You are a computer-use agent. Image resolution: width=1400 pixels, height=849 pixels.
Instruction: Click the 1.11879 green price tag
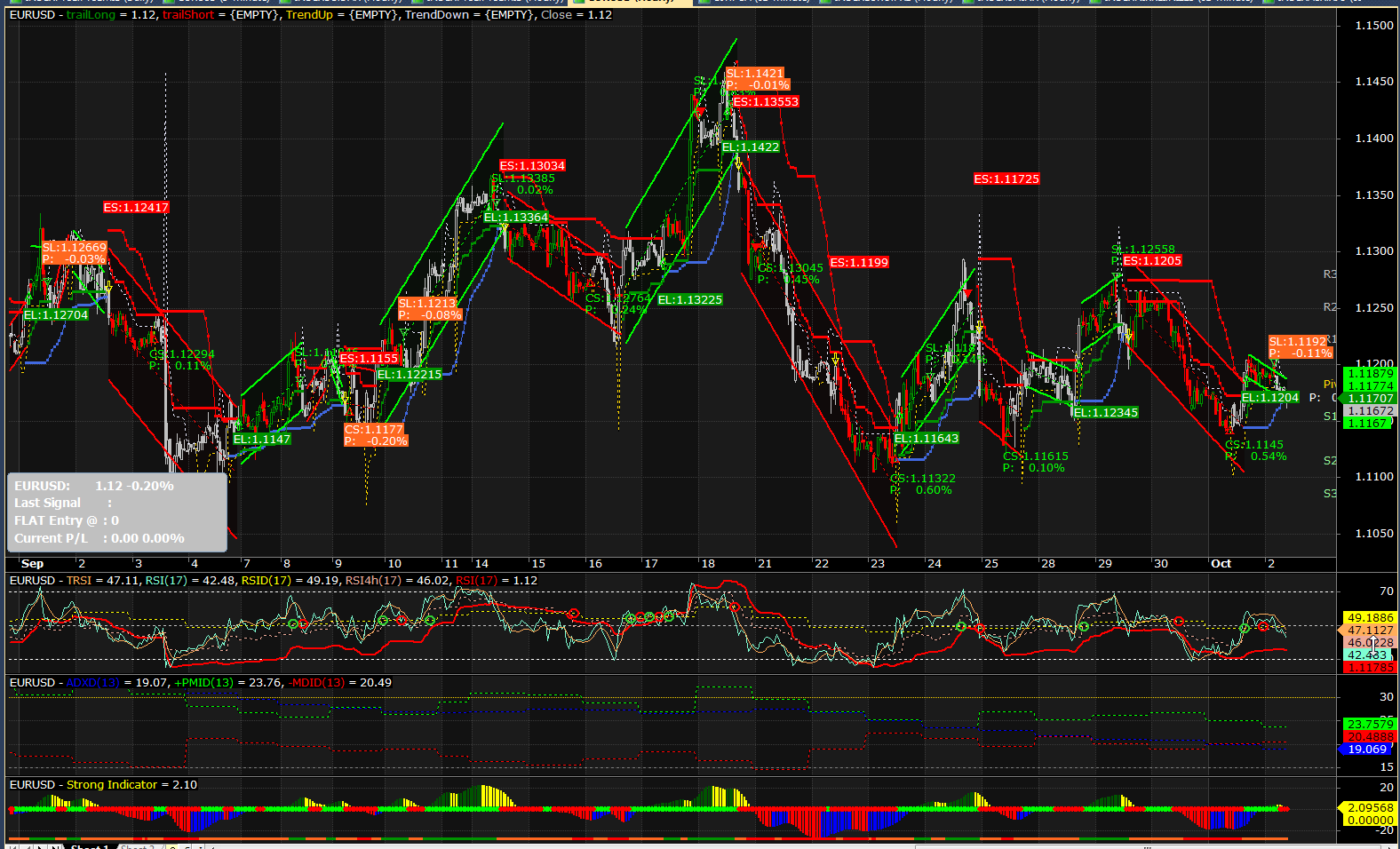click(1370, 374)
